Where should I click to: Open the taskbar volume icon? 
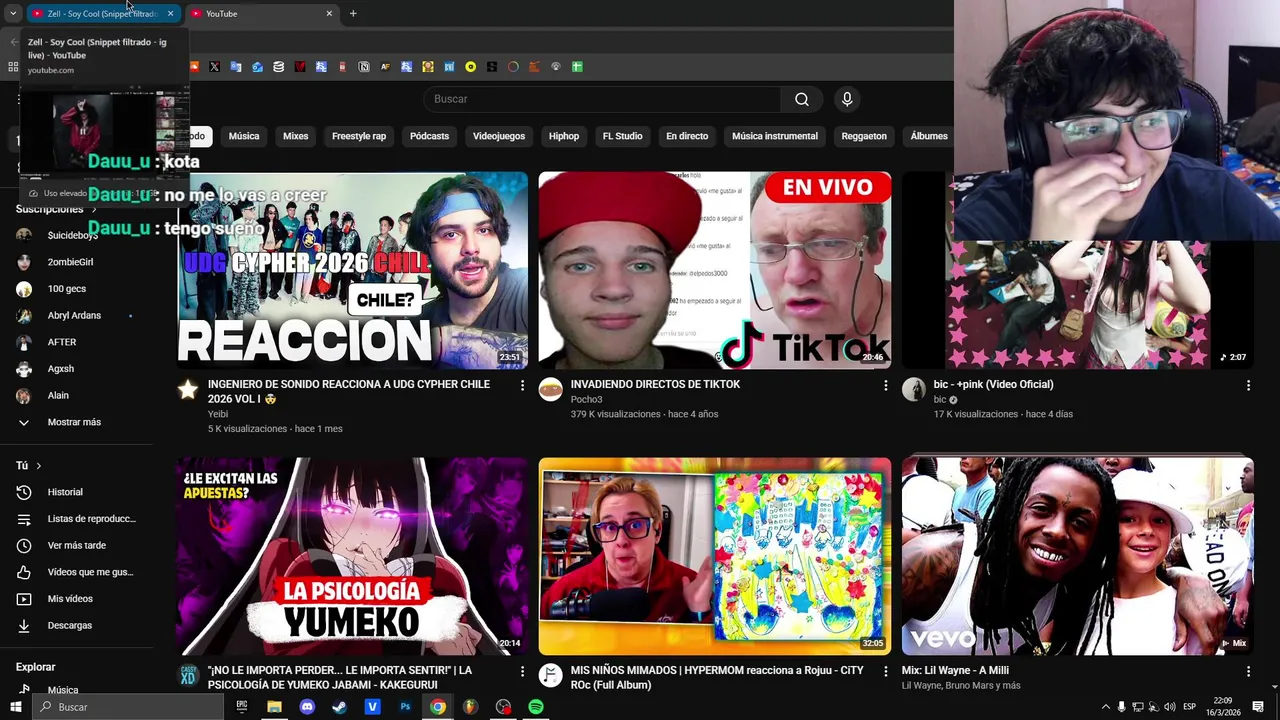1169,707
